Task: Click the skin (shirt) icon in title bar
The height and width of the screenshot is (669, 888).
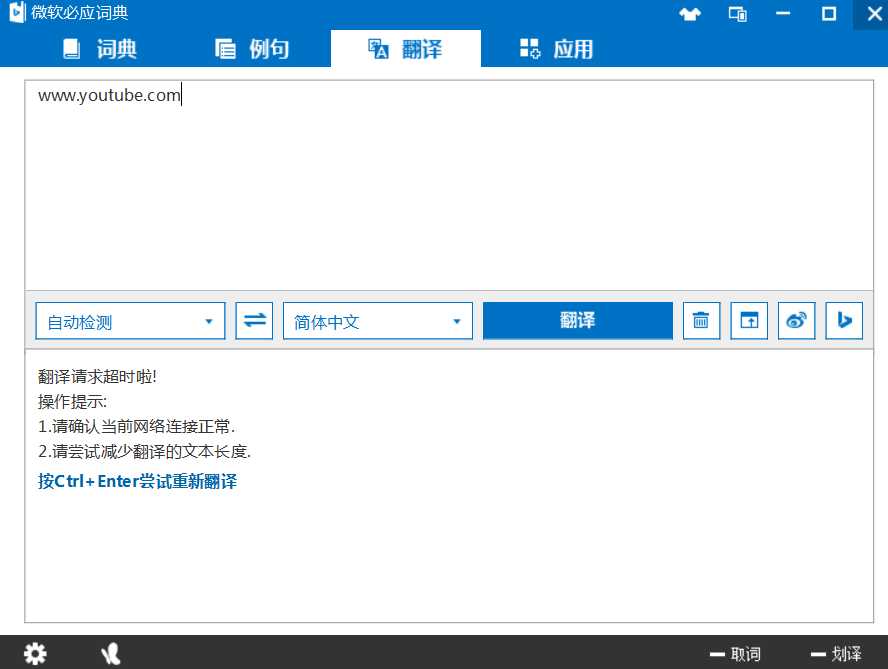Action: [x=689, y=14]
